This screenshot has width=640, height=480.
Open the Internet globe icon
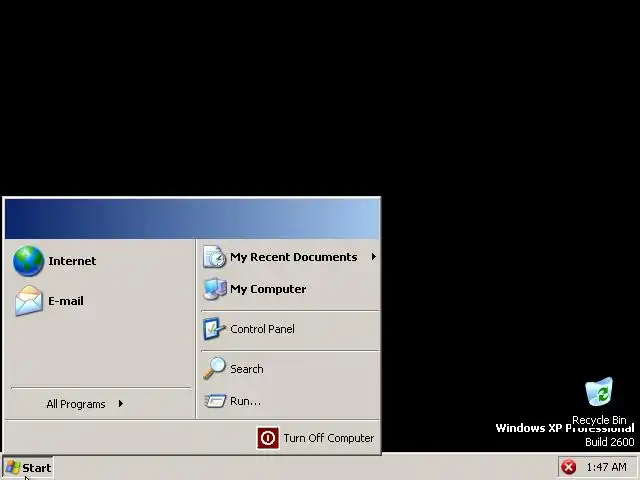point(28,261)
